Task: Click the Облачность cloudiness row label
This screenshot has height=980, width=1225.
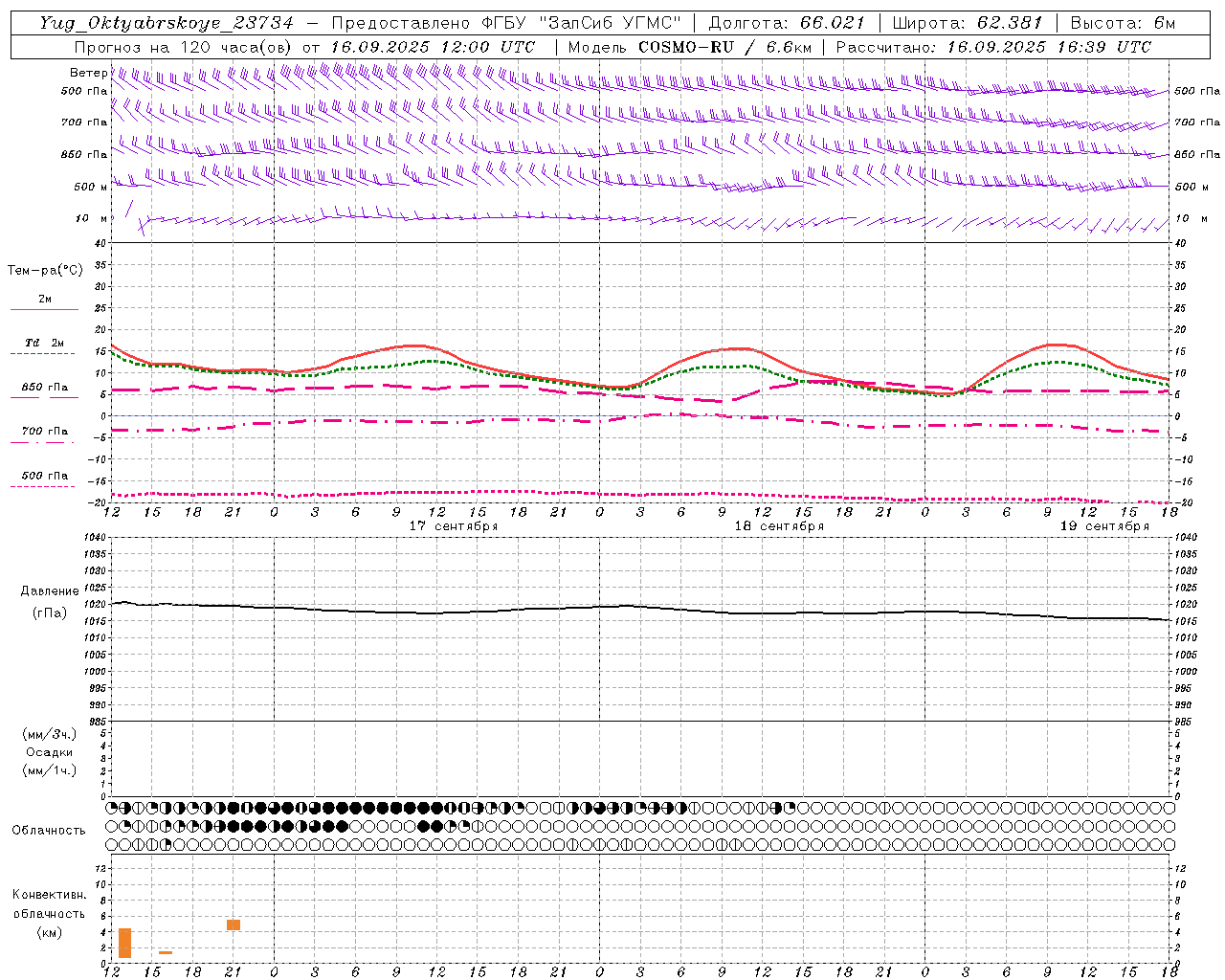Action: coord(49,830)
